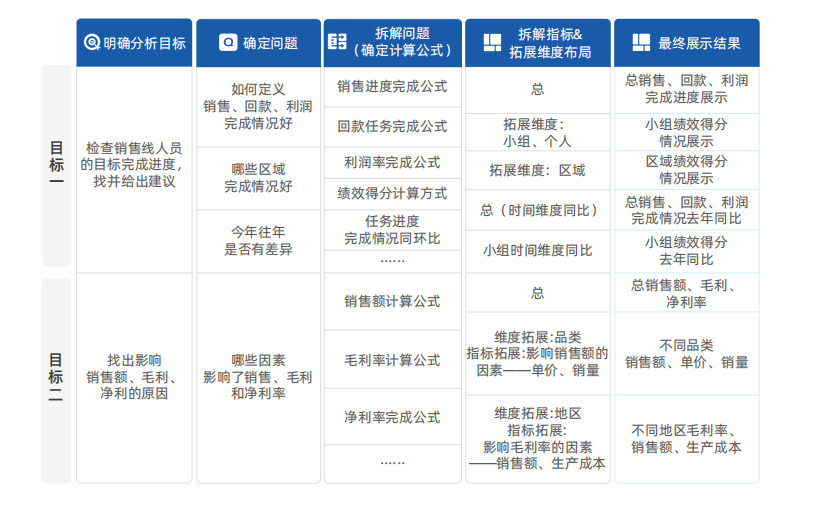This screenshot has width=813, height=508.
Task: Click the 利润率完成公式 cell
Action: click(393, 163)
